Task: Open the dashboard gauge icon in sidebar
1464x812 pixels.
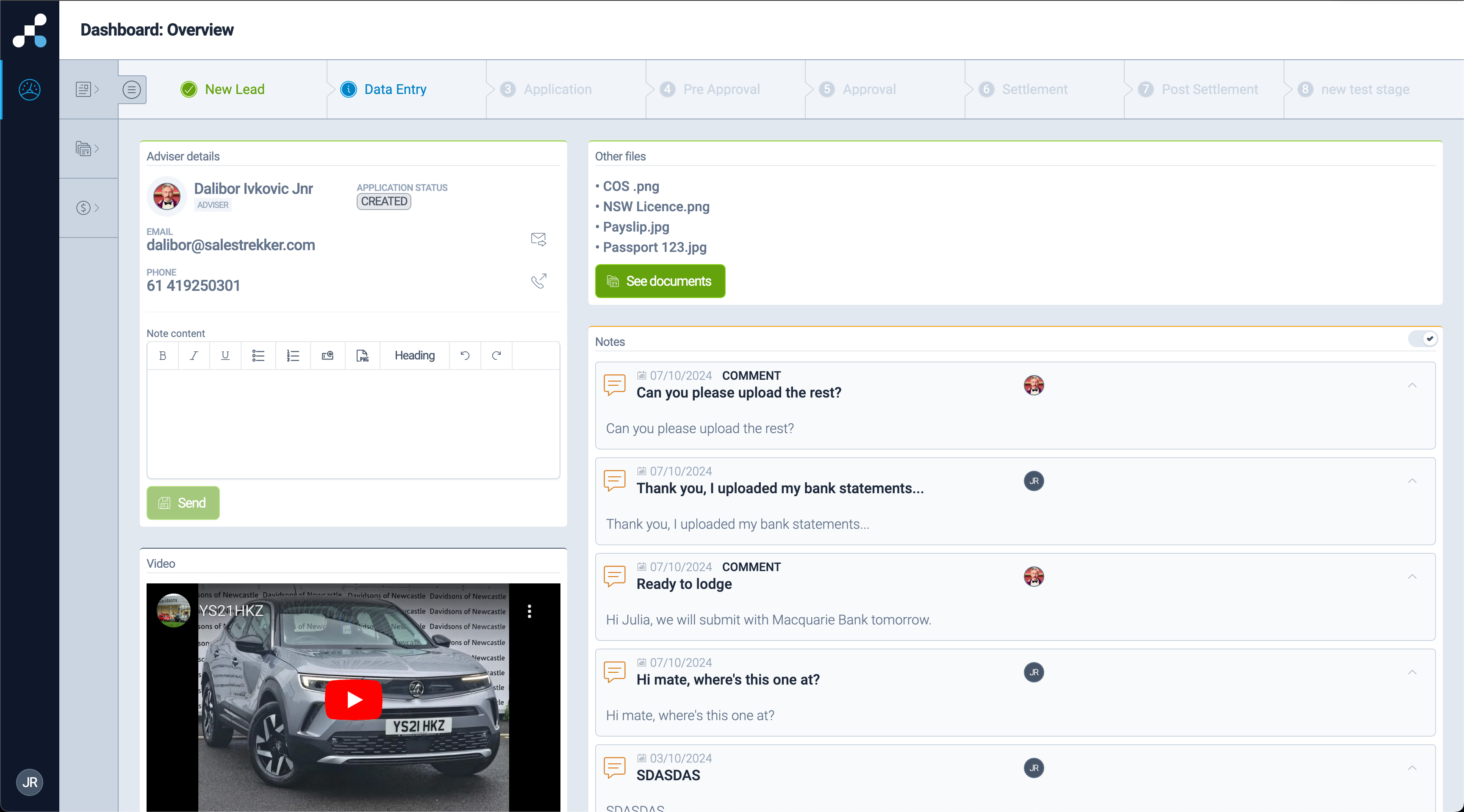Action: click(30, 90)
